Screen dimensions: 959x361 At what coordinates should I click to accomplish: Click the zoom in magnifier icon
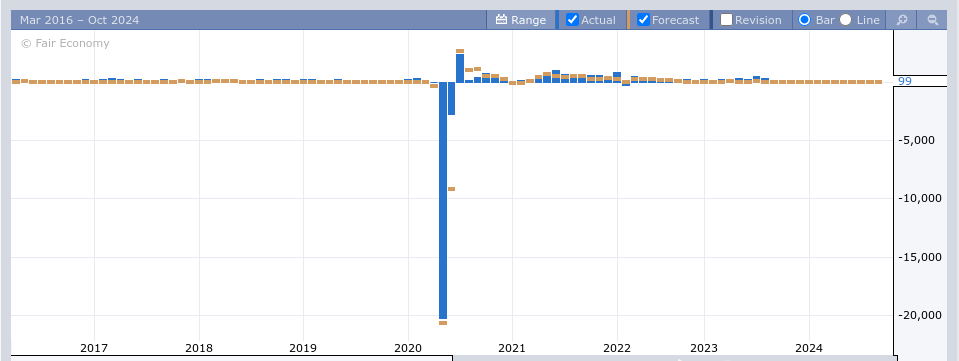(902, 20)
